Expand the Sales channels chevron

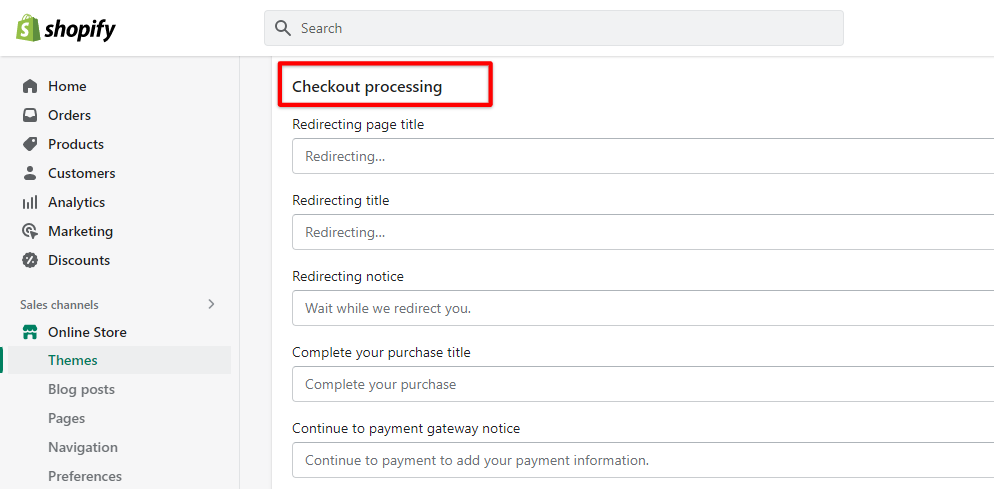coord(211,304)
